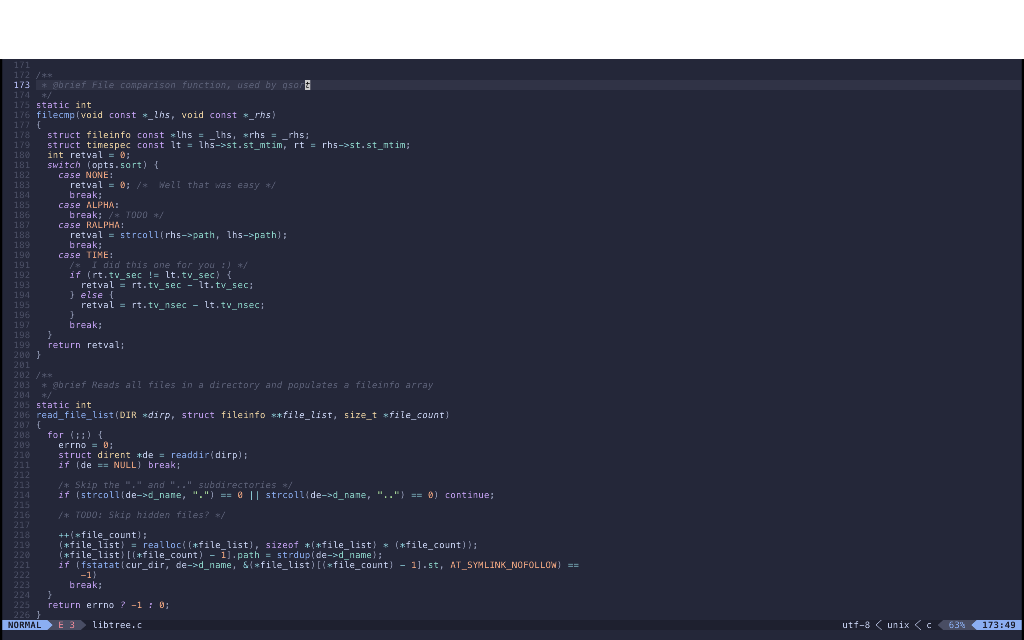Place cursor on the filecmp function name
The width and height of the screenshot is (1024, 640).
point(56,115)
